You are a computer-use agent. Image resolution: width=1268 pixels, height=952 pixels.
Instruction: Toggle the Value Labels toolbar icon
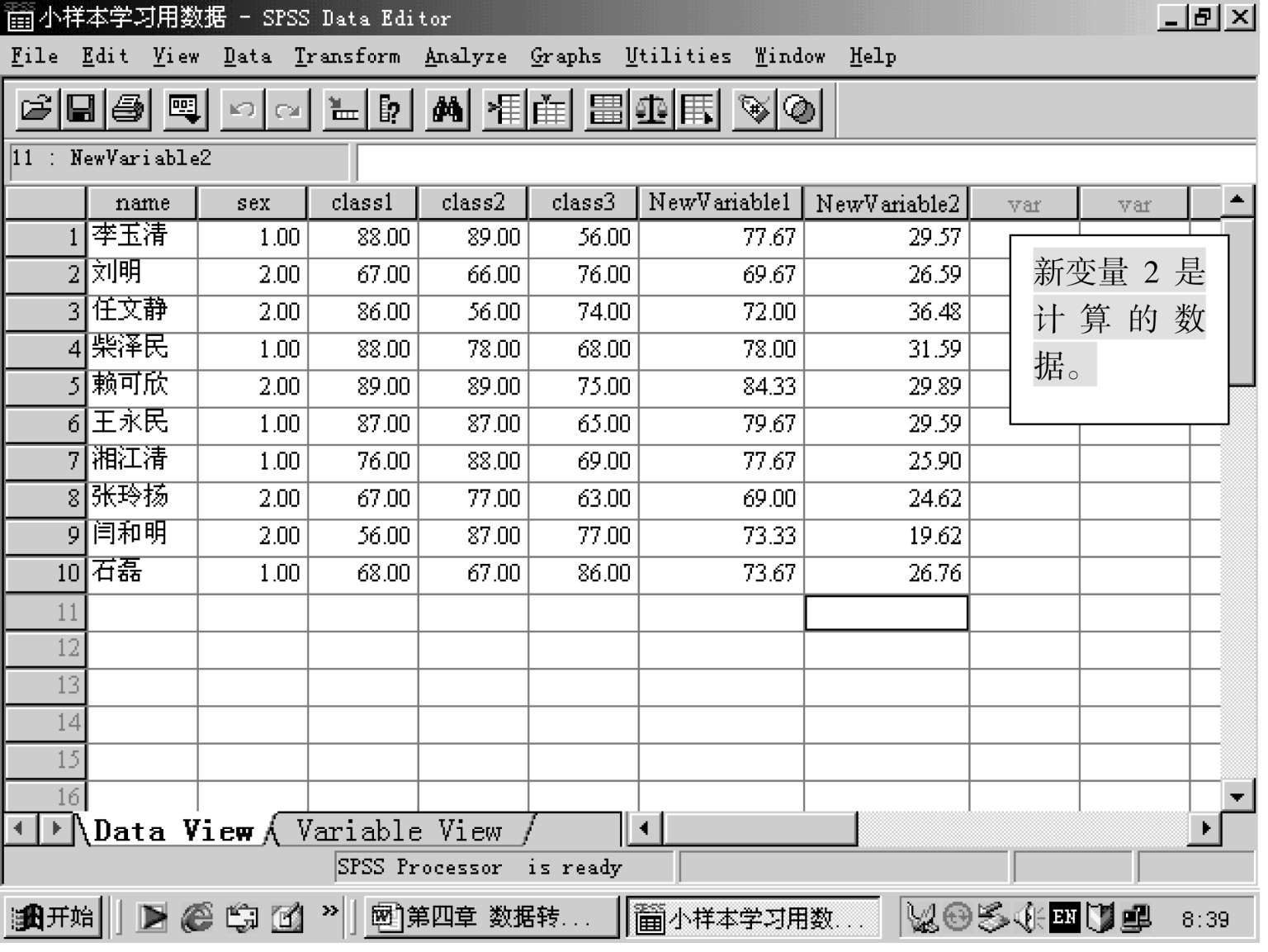754,109
